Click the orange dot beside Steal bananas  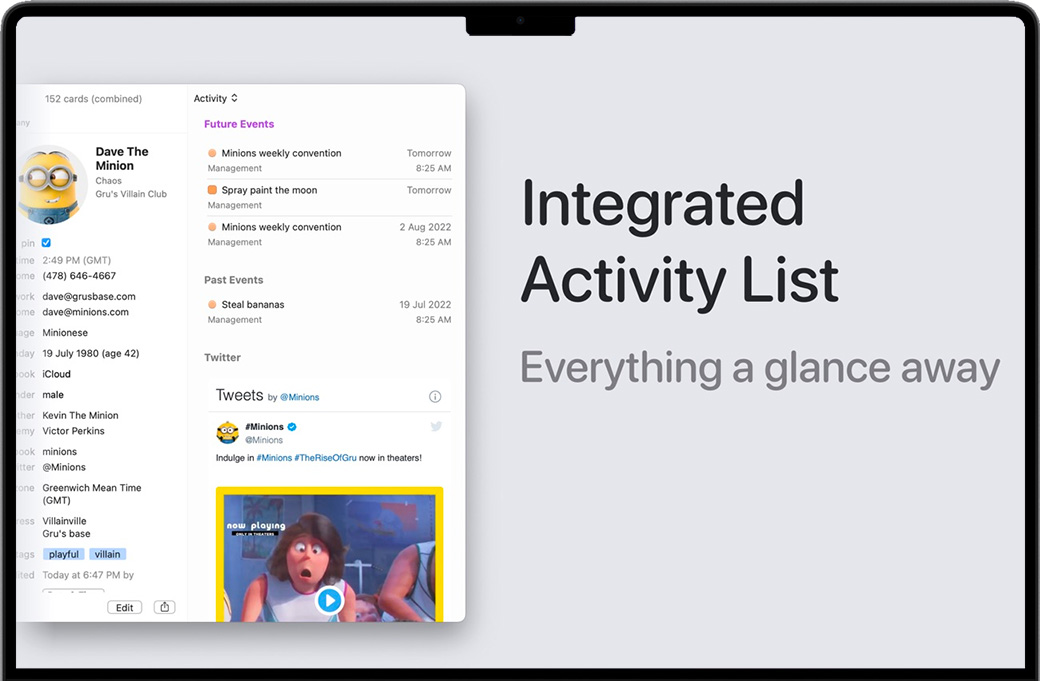tap(212, 304)
